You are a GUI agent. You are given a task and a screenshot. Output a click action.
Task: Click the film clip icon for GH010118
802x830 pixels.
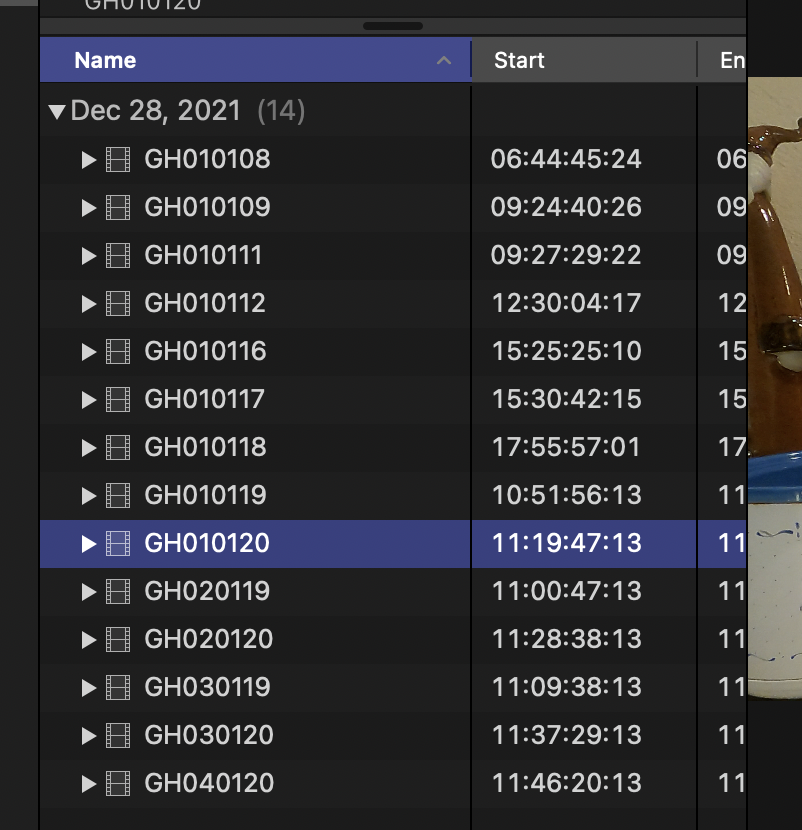[x=118, y=447]
